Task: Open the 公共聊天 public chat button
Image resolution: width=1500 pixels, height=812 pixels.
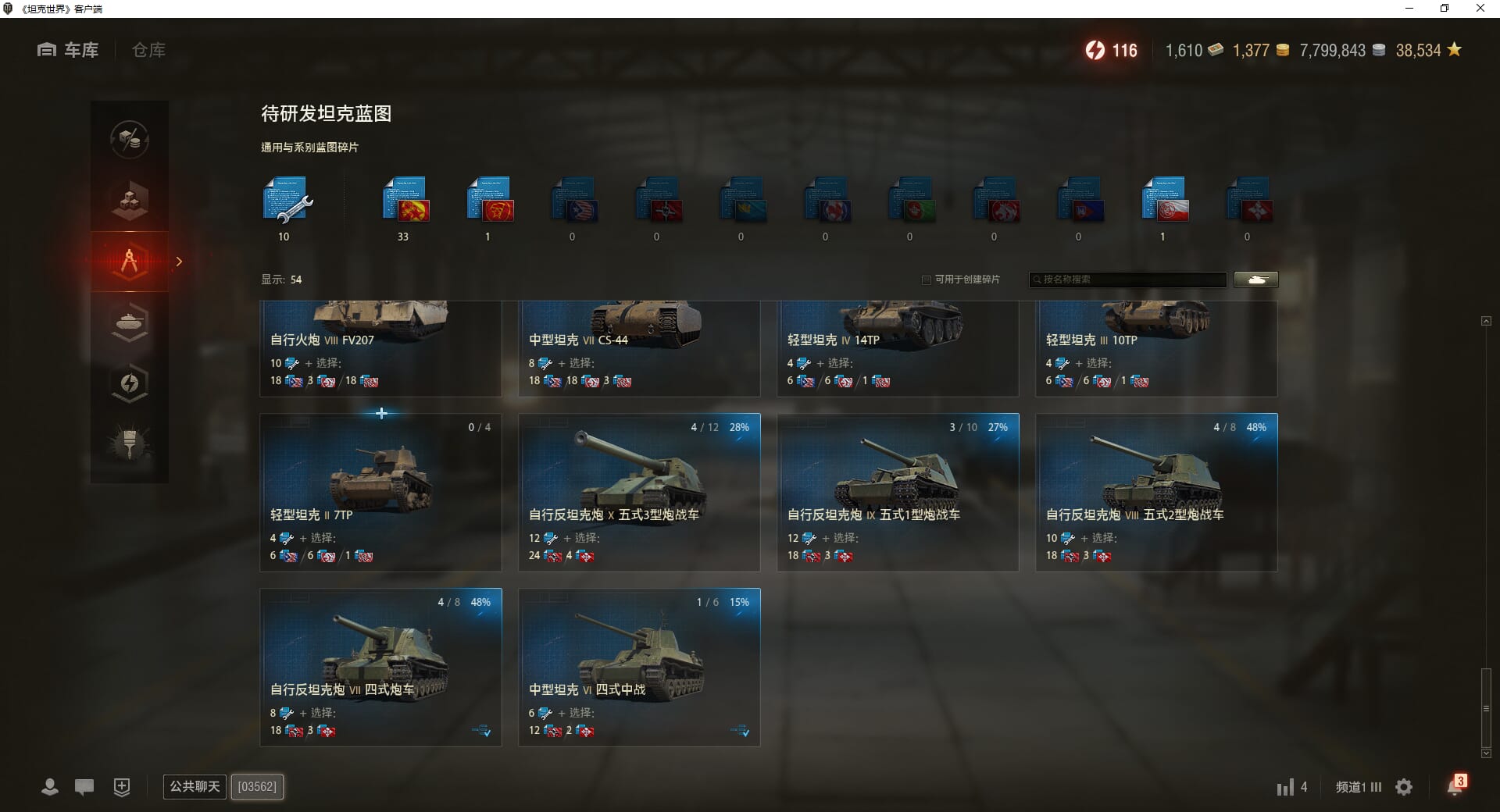Action: click(195, 786)
